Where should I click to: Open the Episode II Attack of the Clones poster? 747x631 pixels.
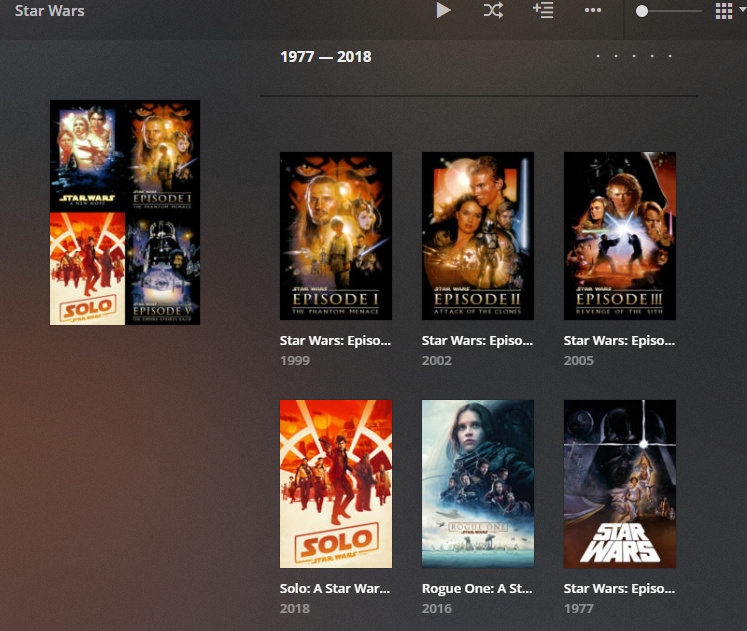pos(478,236)
